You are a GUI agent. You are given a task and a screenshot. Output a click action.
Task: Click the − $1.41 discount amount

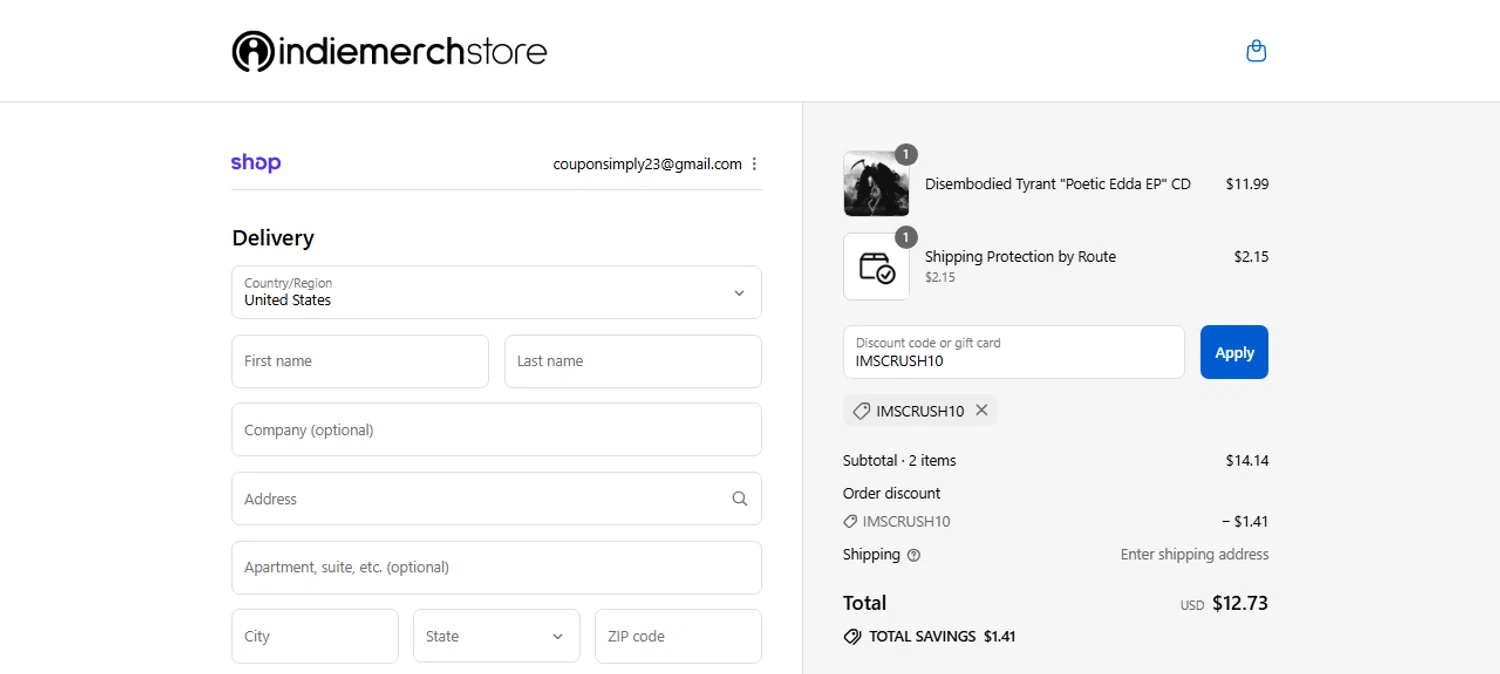[x=1245, y=521]
